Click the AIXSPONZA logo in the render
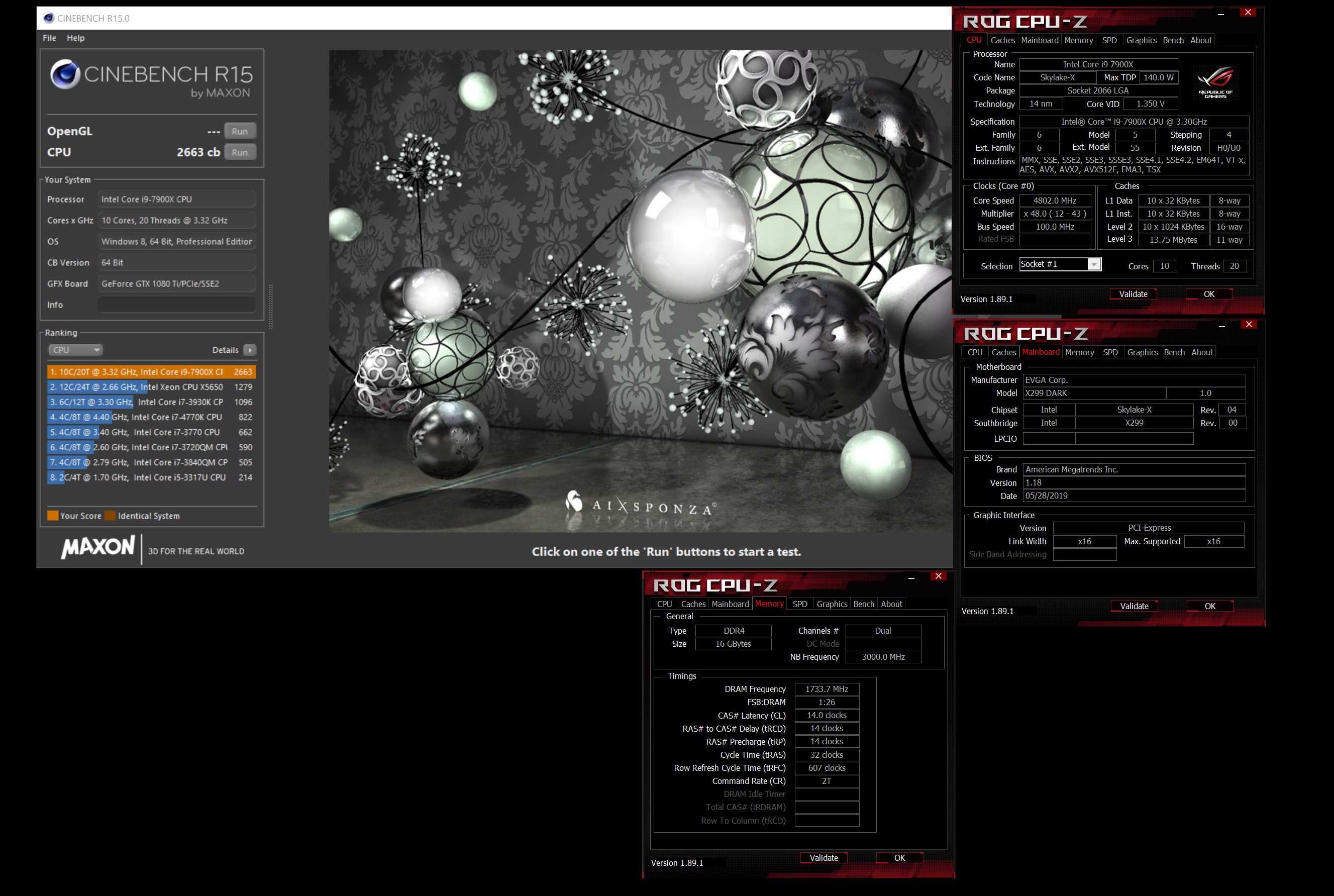The width and height of the screenshot is (1334, 896). tap(640, 504)
